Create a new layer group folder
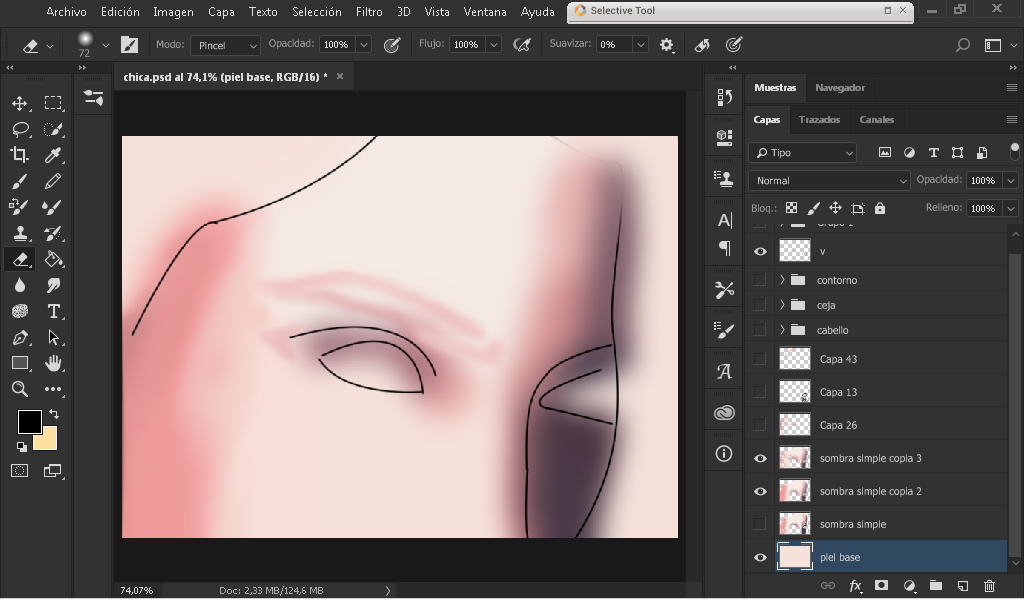The height and width of the screenshot is (600, 1024). [x=935, y=586]
